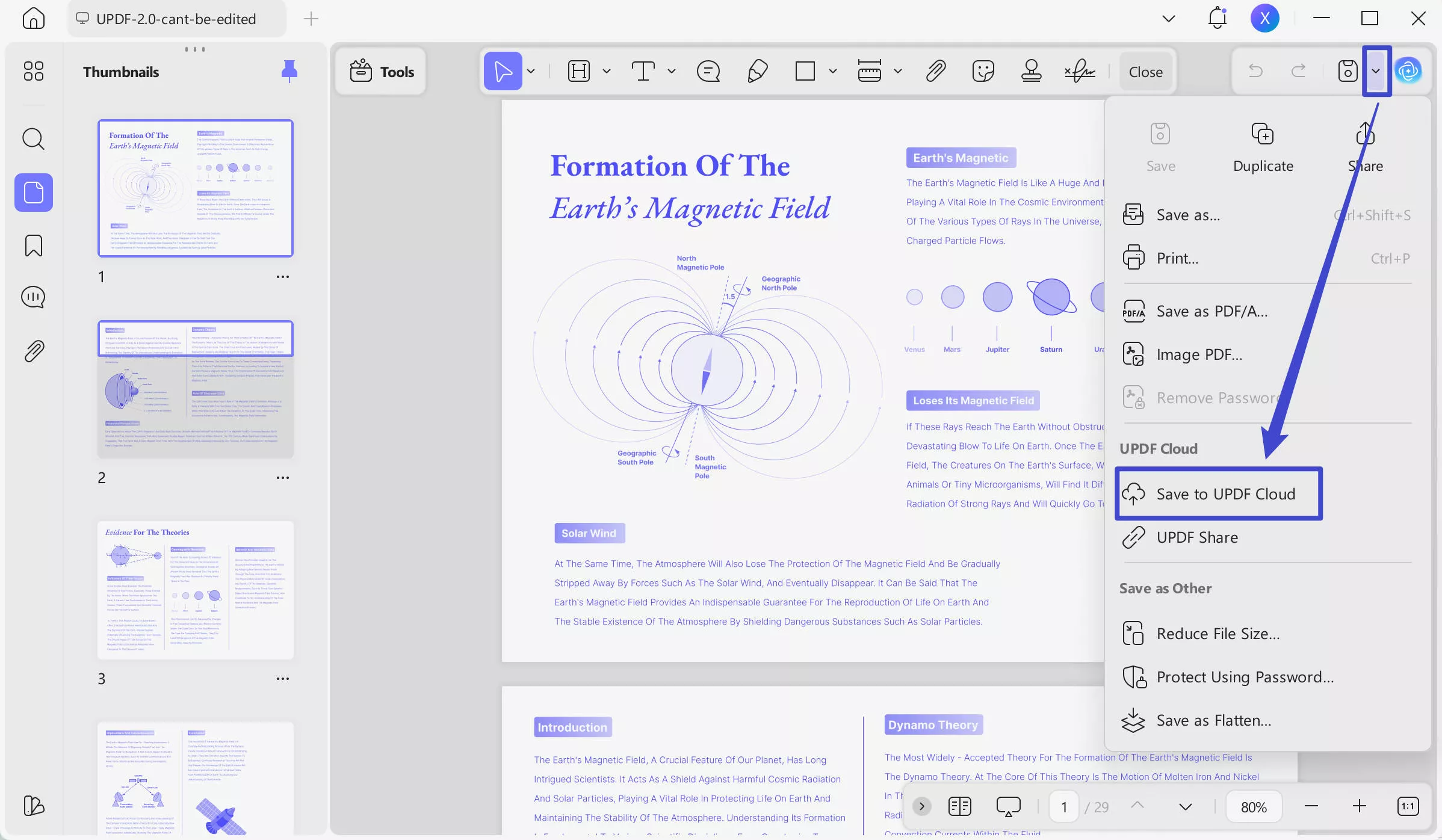Screen dimensions: 1442x840
Task: Click the sticker icon in toolbar
Action: 983,72
